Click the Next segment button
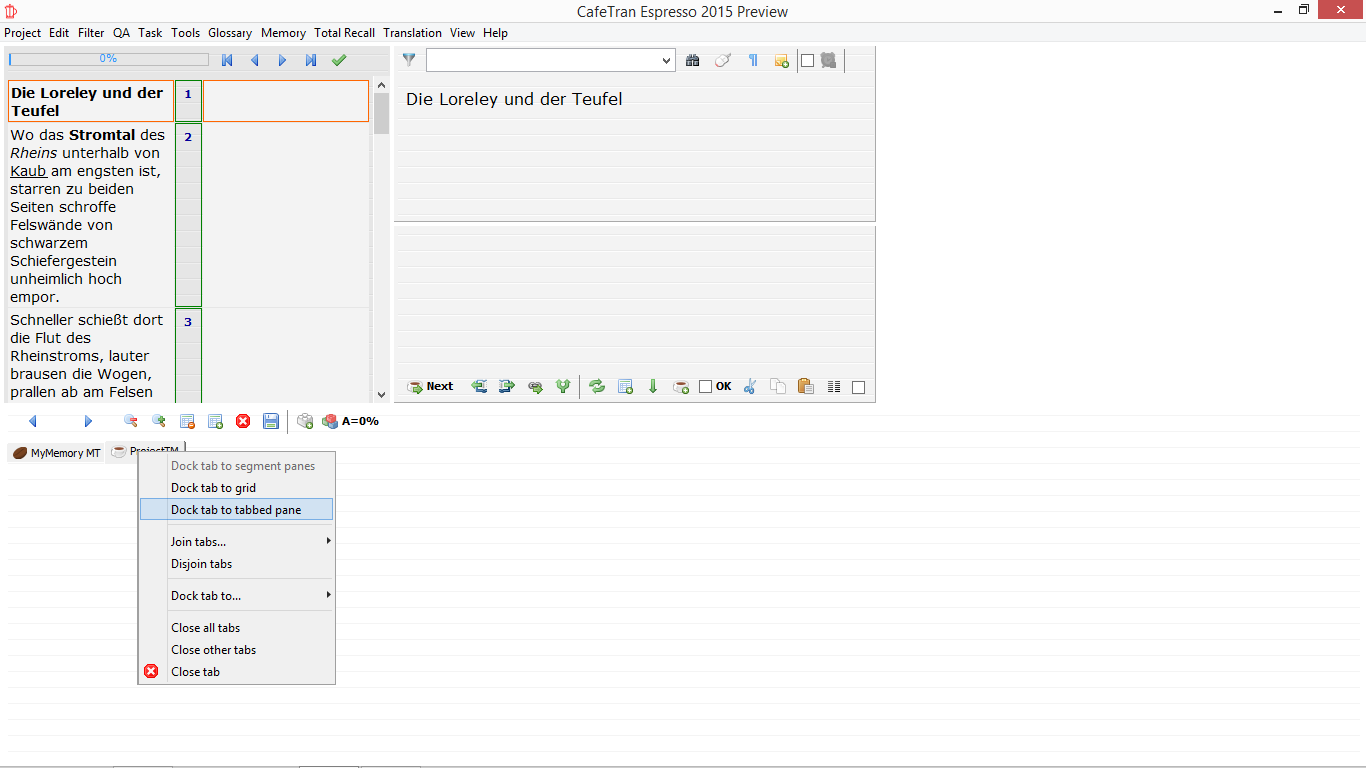The height and width of the screenshot is (768, 1366). coord(430,387)
